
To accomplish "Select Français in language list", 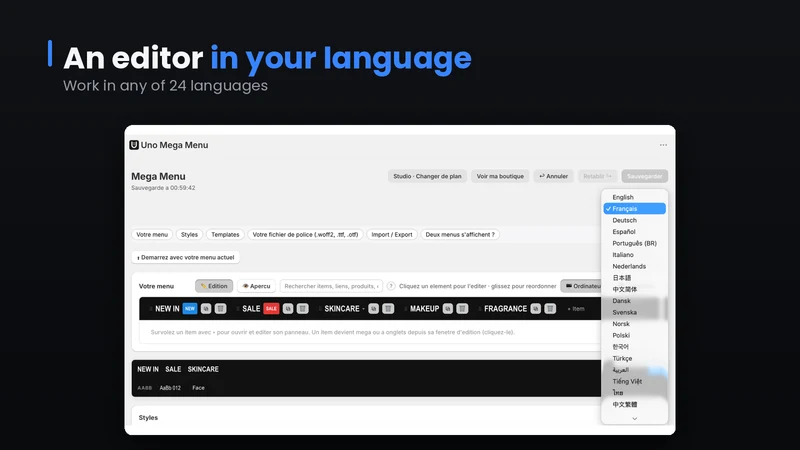I will pos(635,209).
